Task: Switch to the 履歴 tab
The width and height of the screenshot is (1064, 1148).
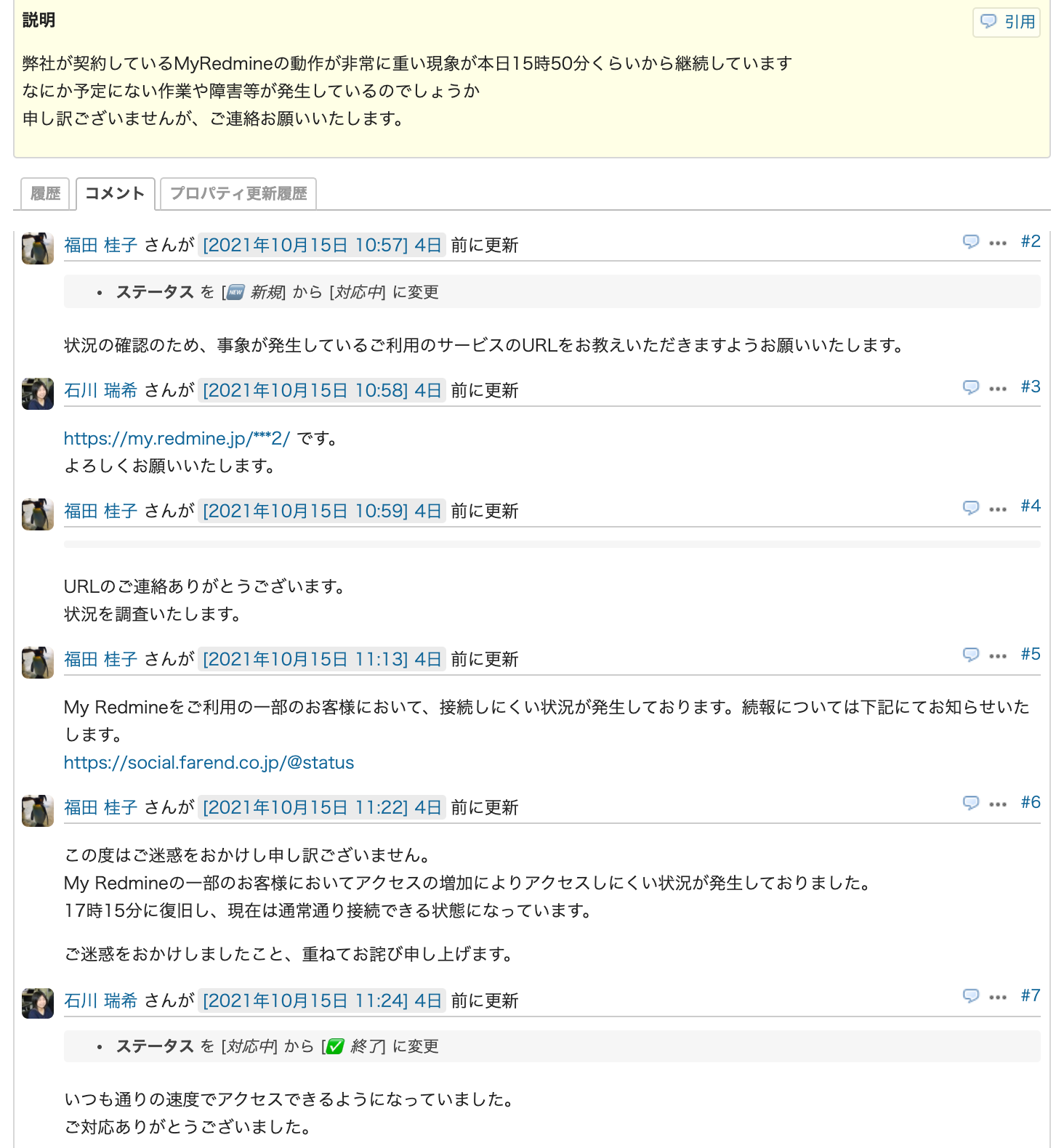Action: [45, 194]
